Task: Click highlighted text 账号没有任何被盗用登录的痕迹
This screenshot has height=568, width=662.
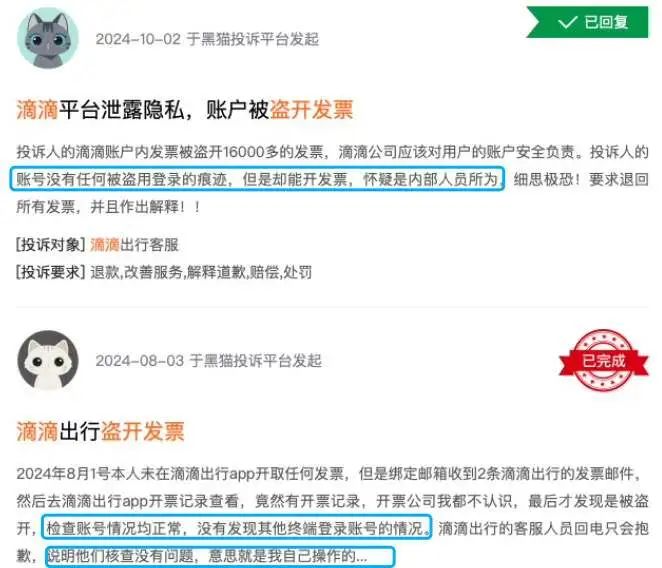Action: 122,179
